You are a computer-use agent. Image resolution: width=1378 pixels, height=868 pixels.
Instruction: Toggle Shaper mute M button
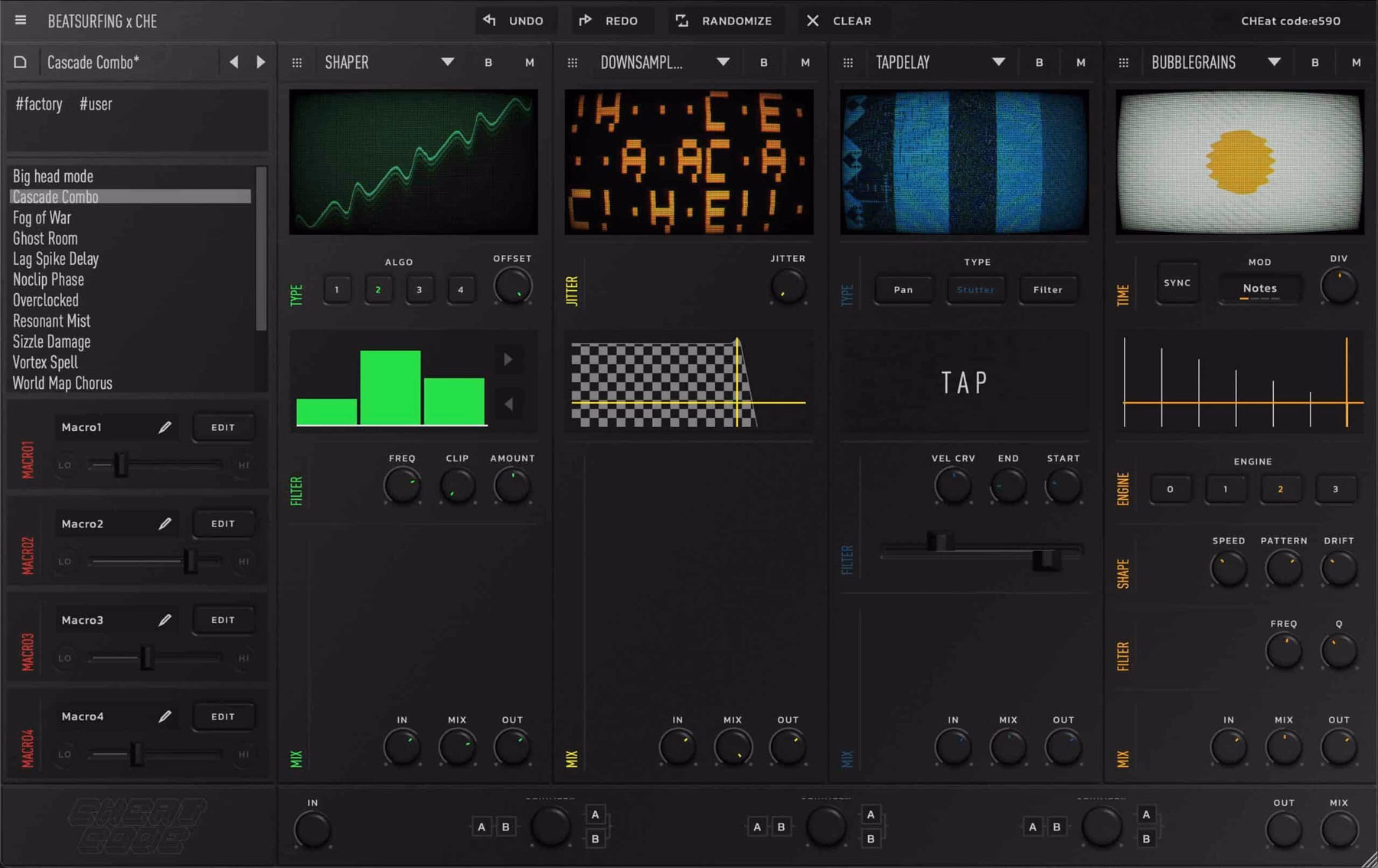pos(530,63)
